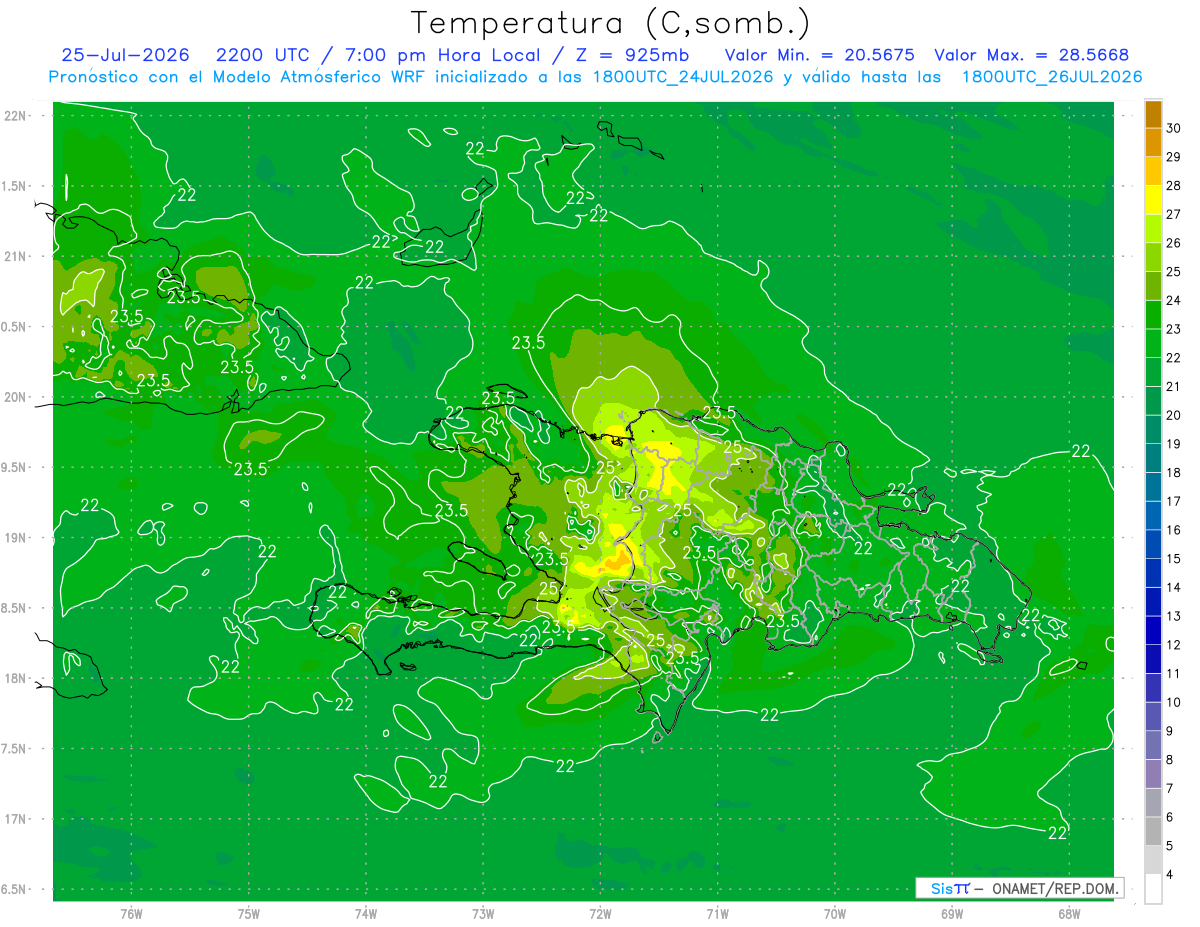Viewport: 1200px width, 927px height.
Task: Pick the purple swatch between 7 and 8
Action: tap(1153, 774)
